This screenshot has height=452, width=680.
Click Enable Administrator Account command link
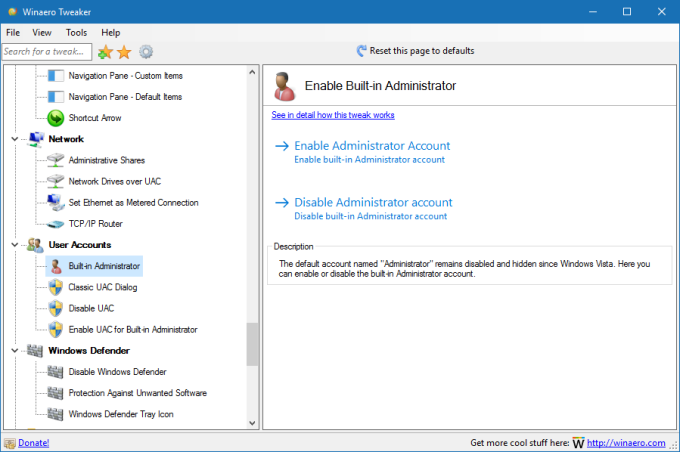coord(363,151)
